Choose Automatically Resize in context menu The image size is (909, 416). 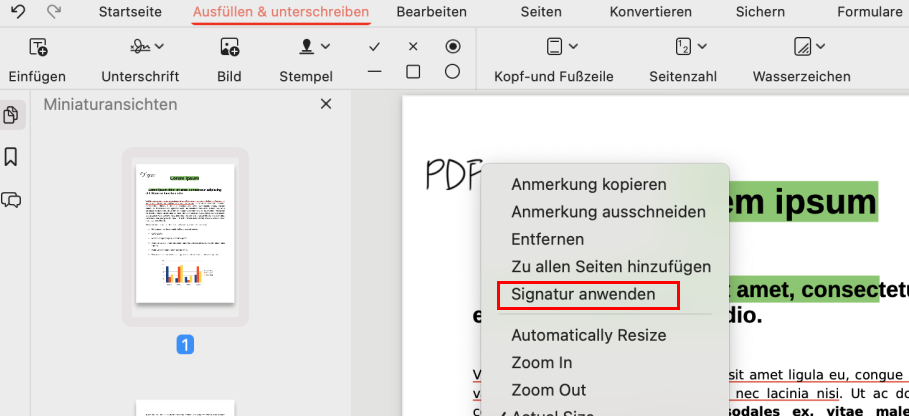click(x=588, y=335)
